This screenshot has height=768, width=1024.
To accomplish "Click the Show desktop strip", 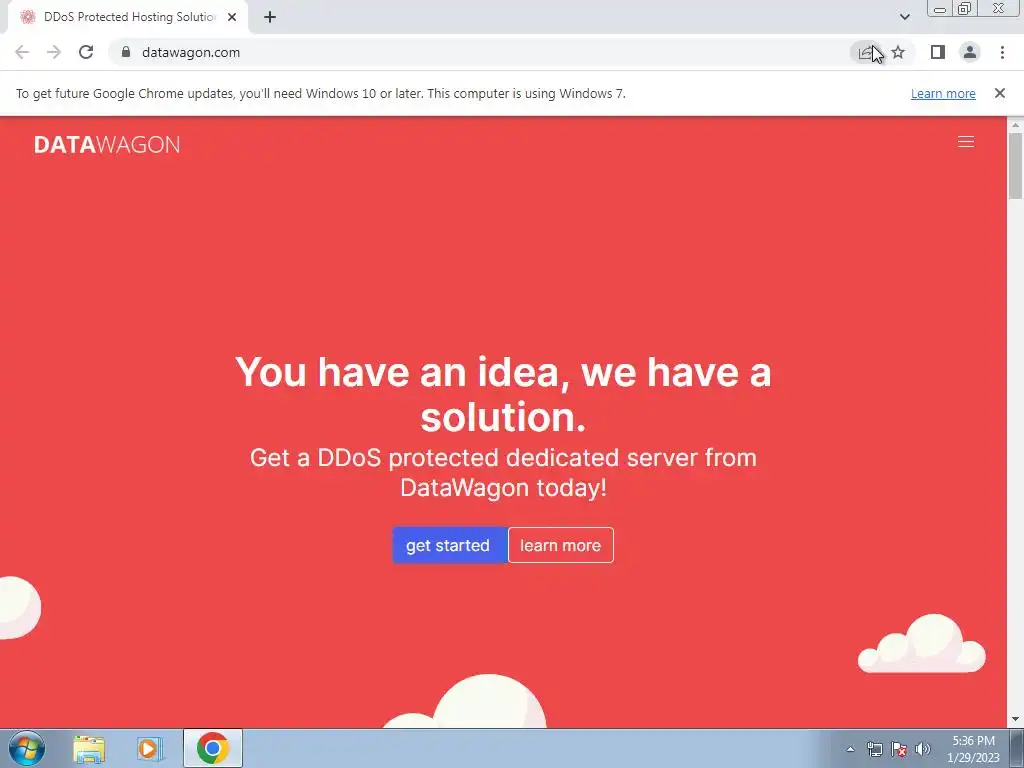I will pos(1017,748).
